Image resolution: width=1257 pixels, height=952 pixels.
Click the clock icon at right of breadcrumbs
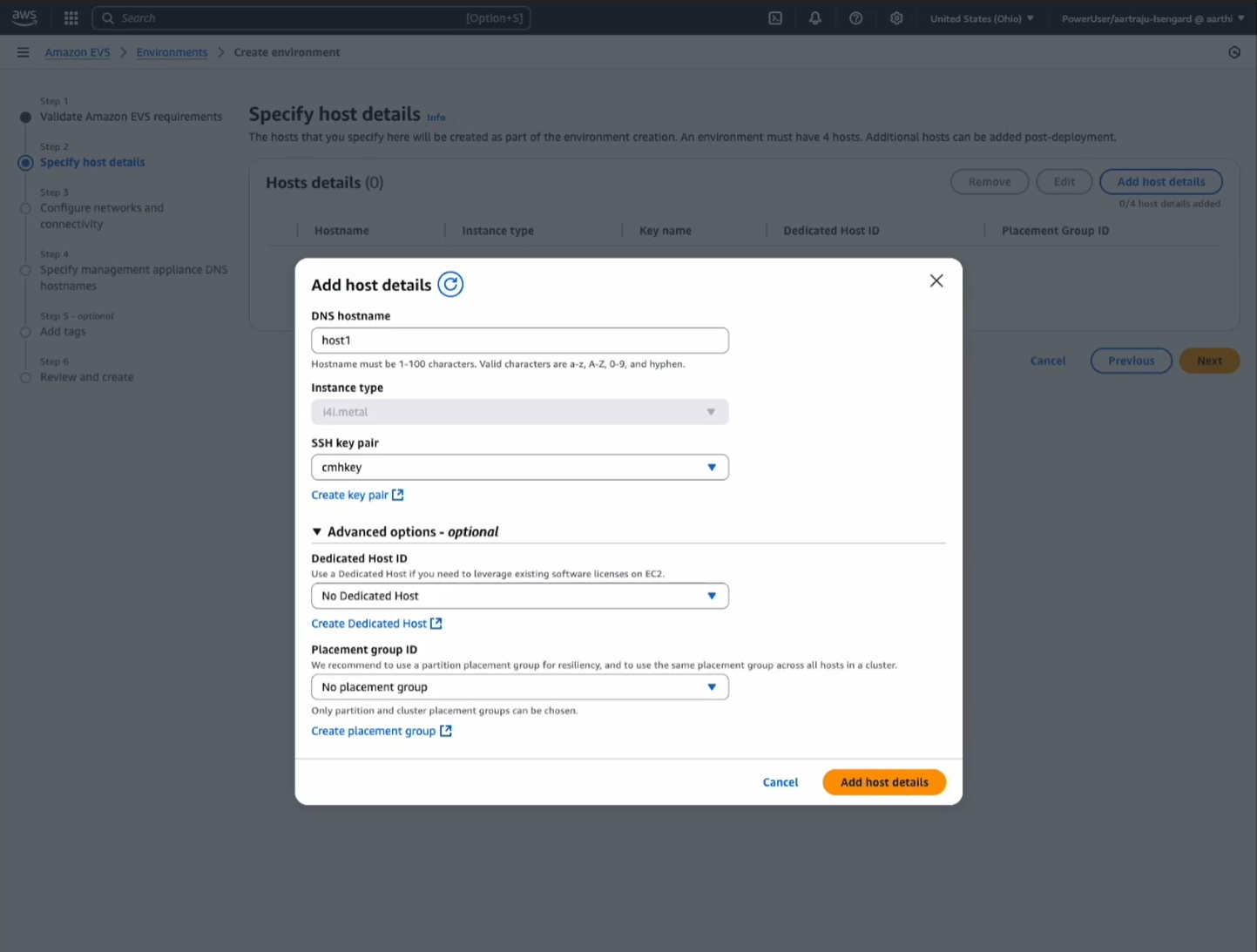click(x=1234, y=52)
